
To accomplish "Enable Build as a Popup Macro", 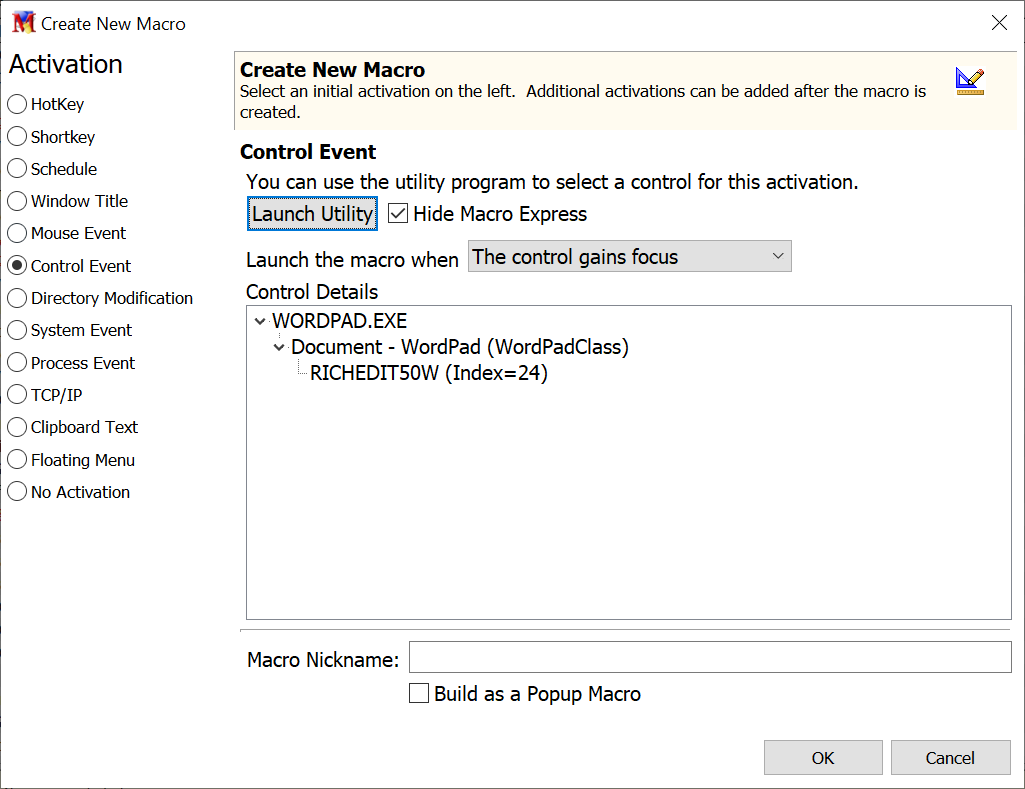I will 420,694.
